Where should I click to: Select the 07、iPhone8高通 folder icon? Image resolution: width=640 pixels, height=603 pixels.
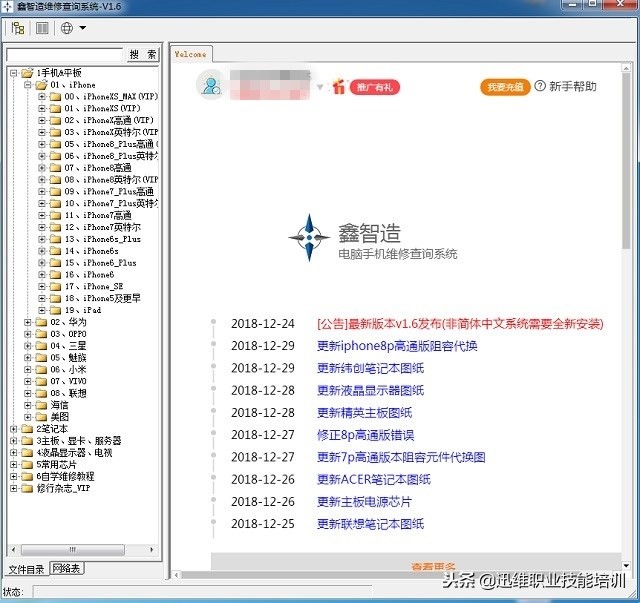click(55, 168)
